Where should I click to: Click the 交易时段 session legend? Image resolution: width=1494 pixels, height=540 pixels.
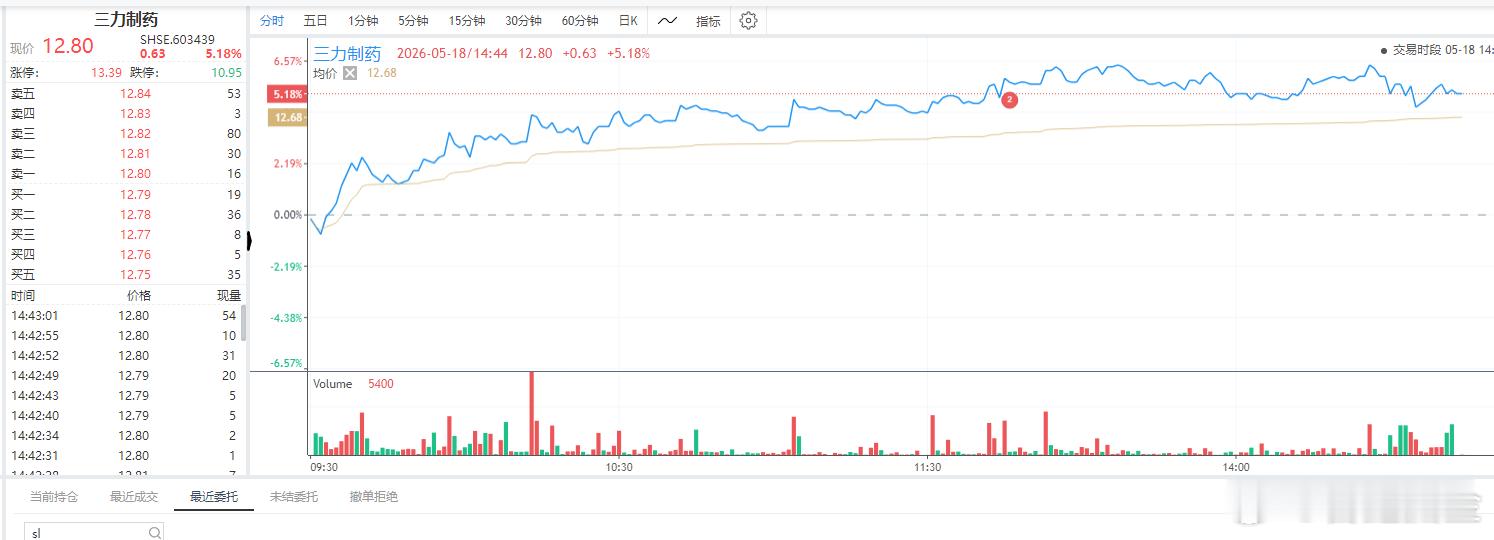pyautogui.click(x=1435, y=50)
